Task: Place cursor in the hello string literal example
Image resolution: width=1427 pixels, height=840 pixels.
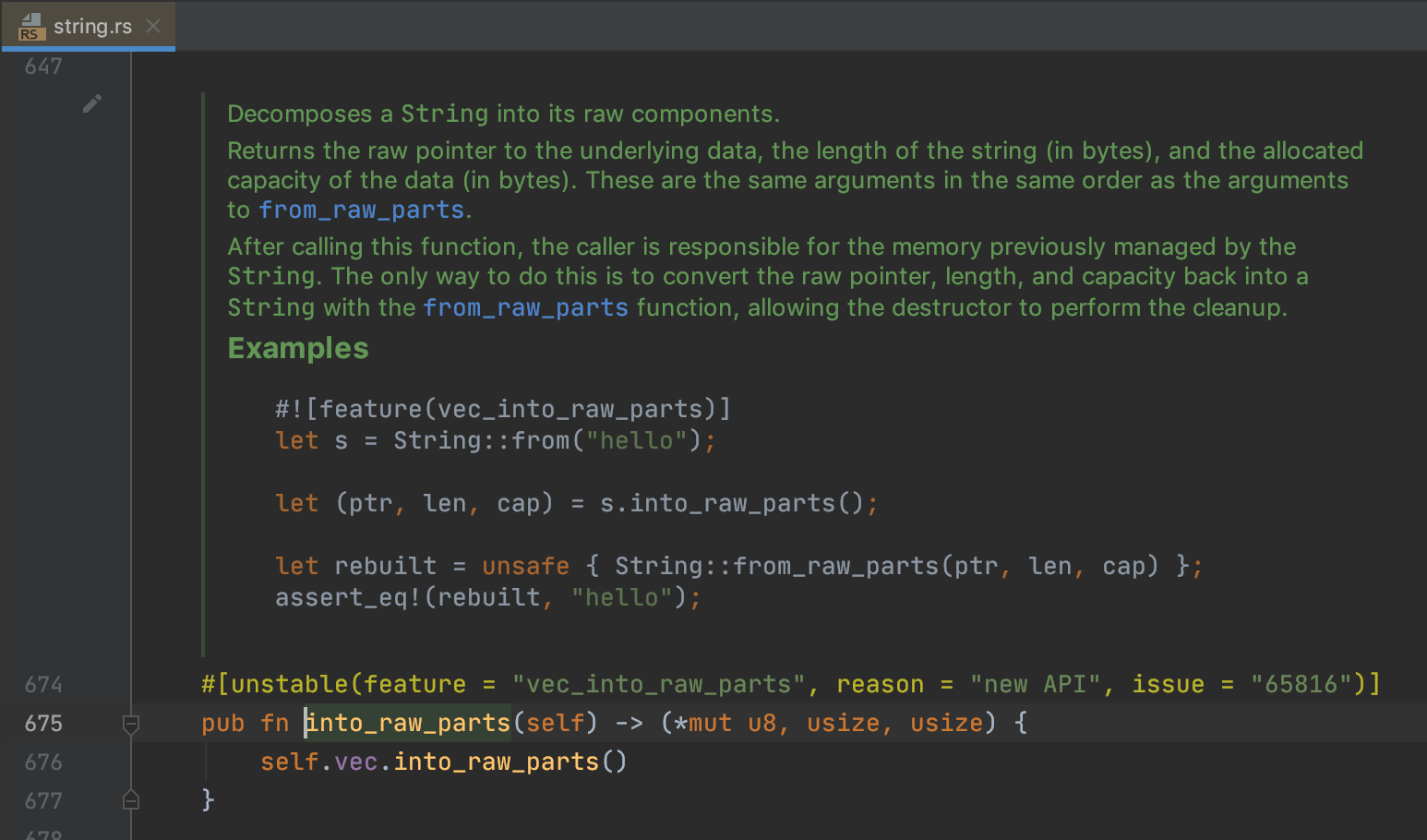Action: point(635,440)
